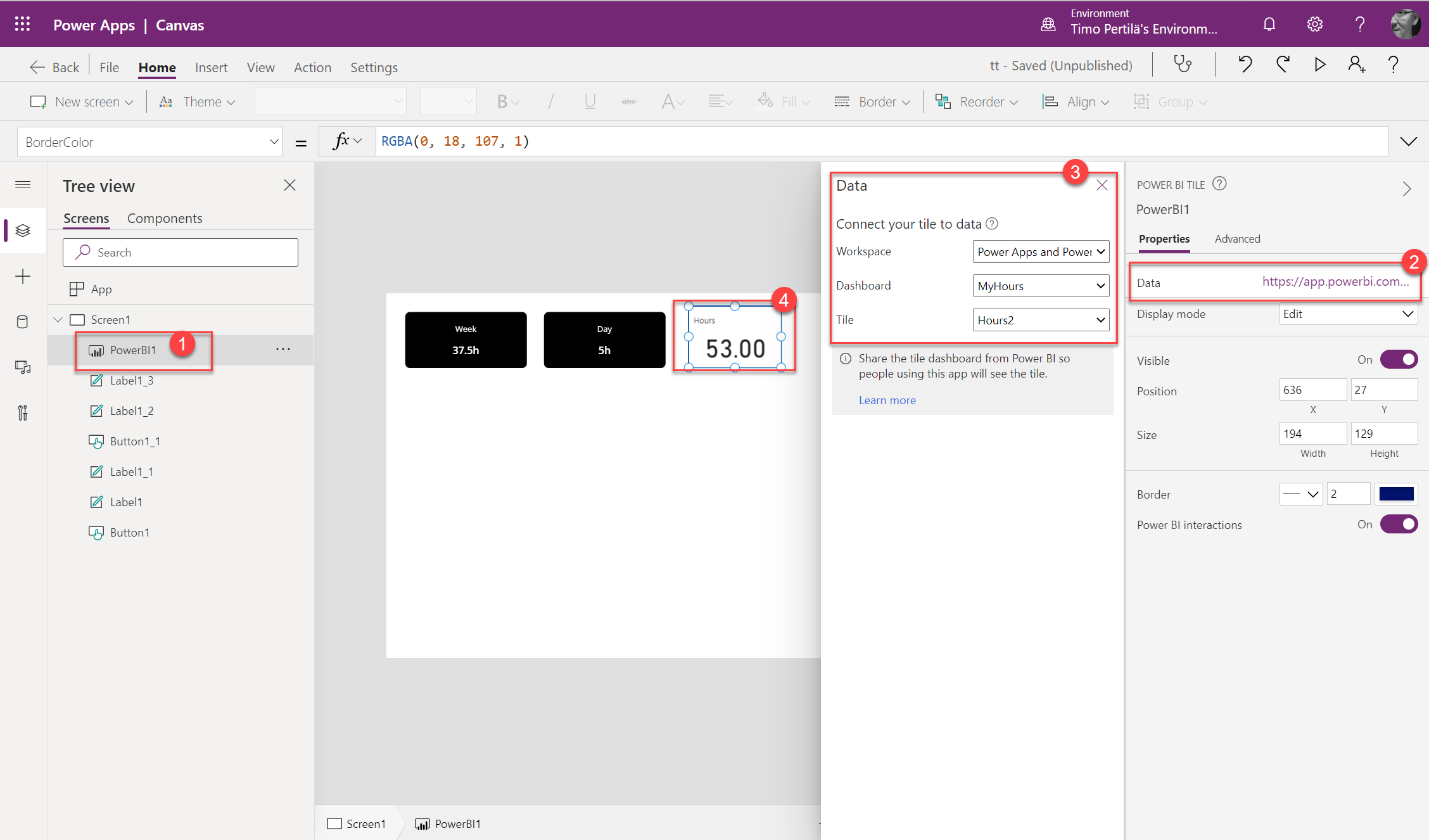The image size is (1429, 840).
Task: Click the App checker stethoscope icon
Action: [x=1183, y=64]
